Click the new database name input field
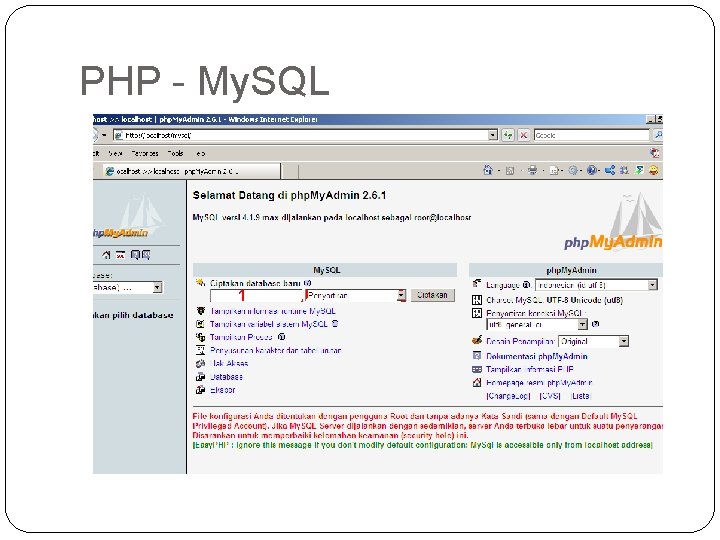 [x=256, y=296]
